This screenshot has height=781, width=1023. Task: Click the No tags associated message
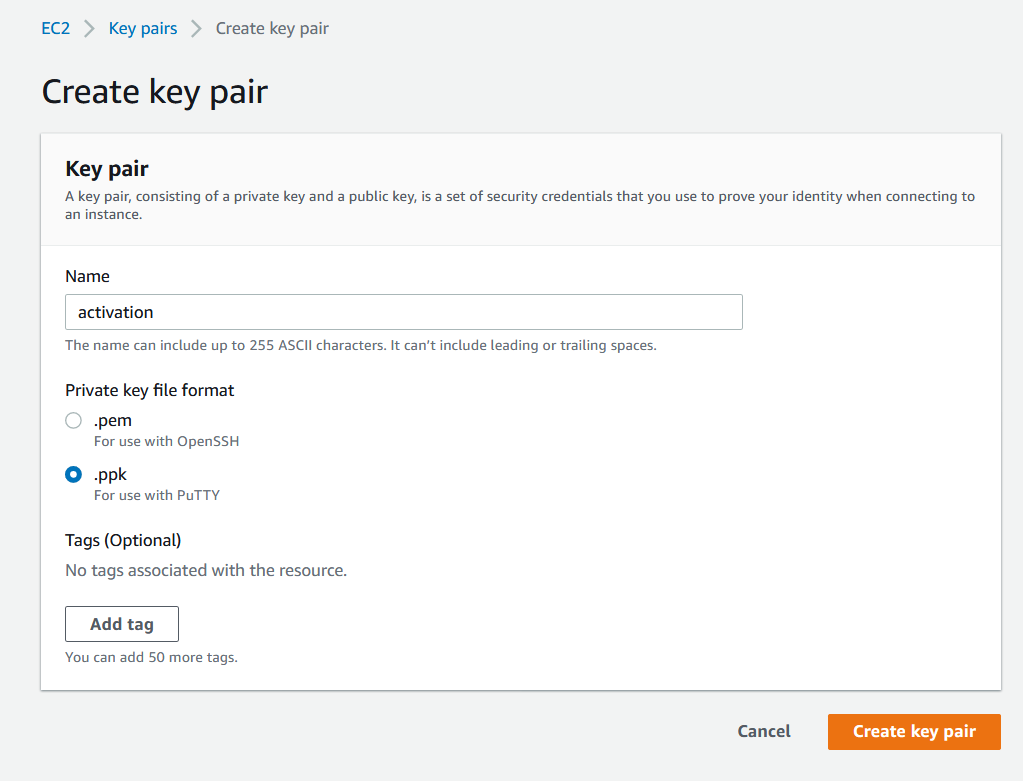click(206, 570)
